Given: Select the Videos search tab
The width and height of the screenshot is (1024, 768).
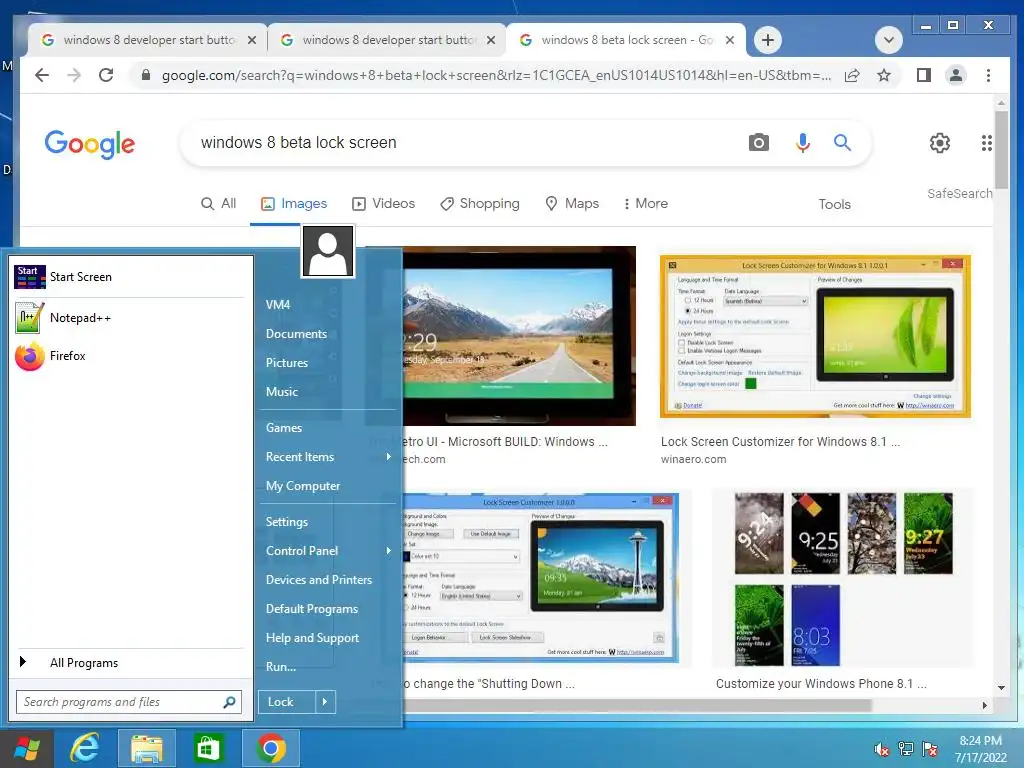Looking at the screenshot, I should [383, 204].
